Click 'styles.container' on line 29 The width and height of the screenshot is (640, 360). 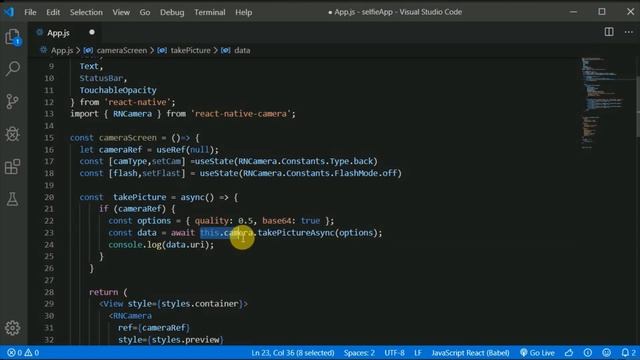tap(200, 304)
